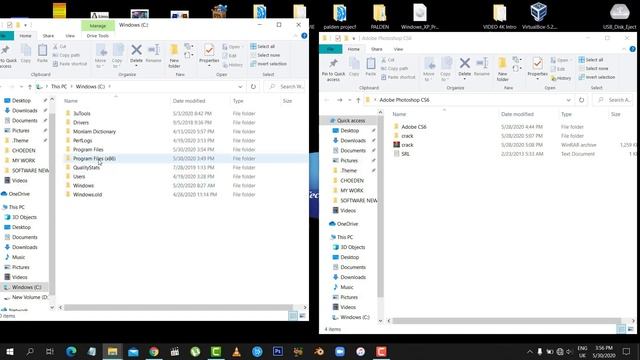
Task: Click help icon in Windows (C:) window
Action: click(x=304, y=36)
